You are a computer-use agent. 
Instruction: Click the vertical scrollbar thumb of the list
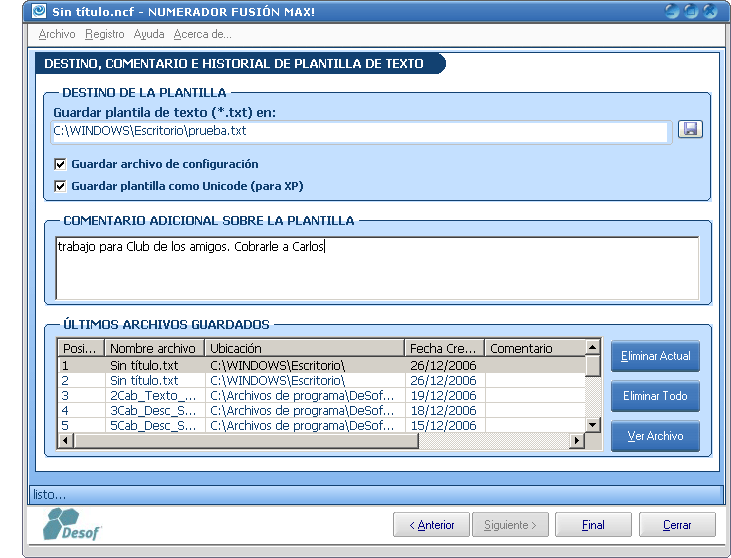click(593, 365)
